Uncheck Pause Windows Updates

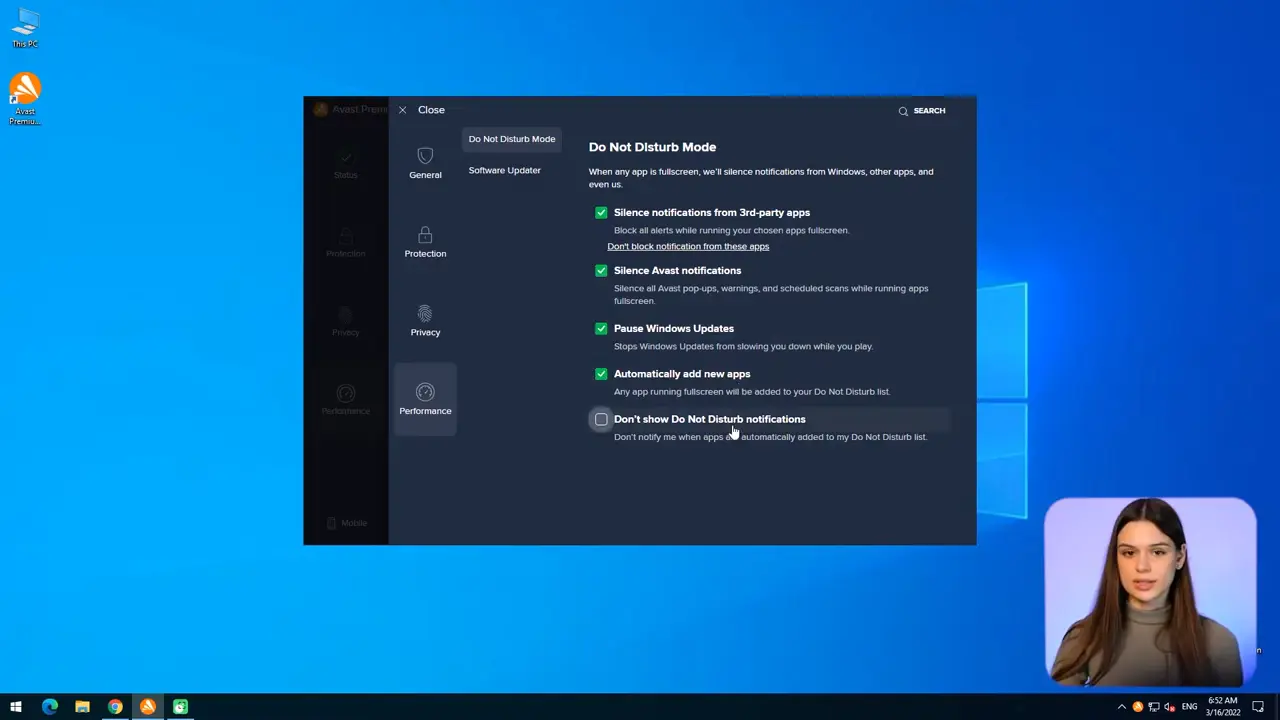tap(601, 329)
